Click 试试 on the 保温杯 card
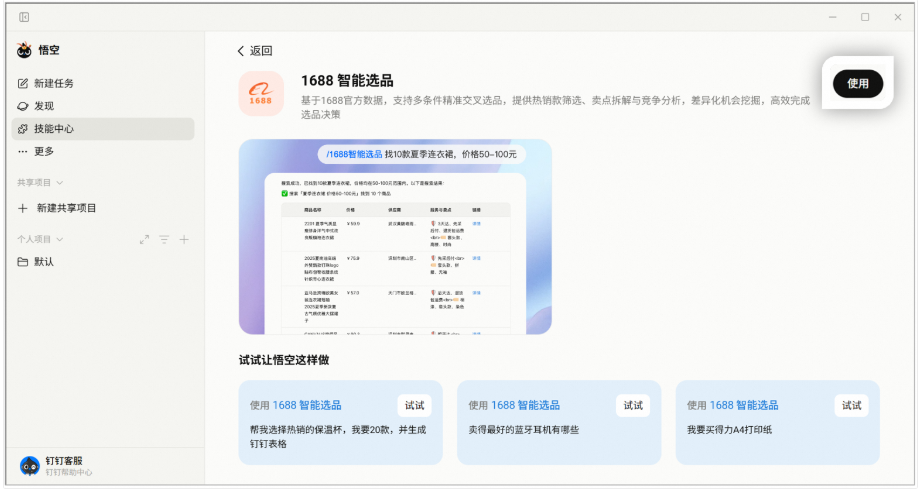The height and width of the screenshot is (490, 918). pos(415,405)
